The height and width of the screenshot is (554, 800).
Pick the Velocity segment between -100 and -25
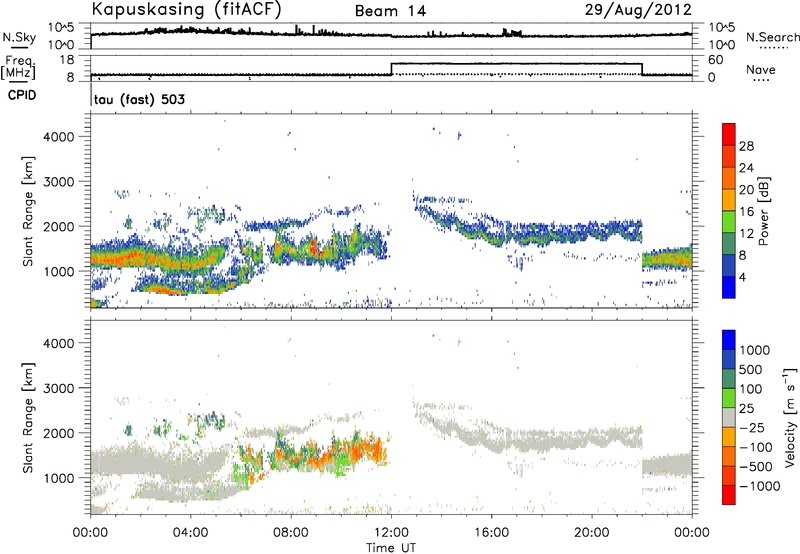pyautogui.click(x=729, y=437)
